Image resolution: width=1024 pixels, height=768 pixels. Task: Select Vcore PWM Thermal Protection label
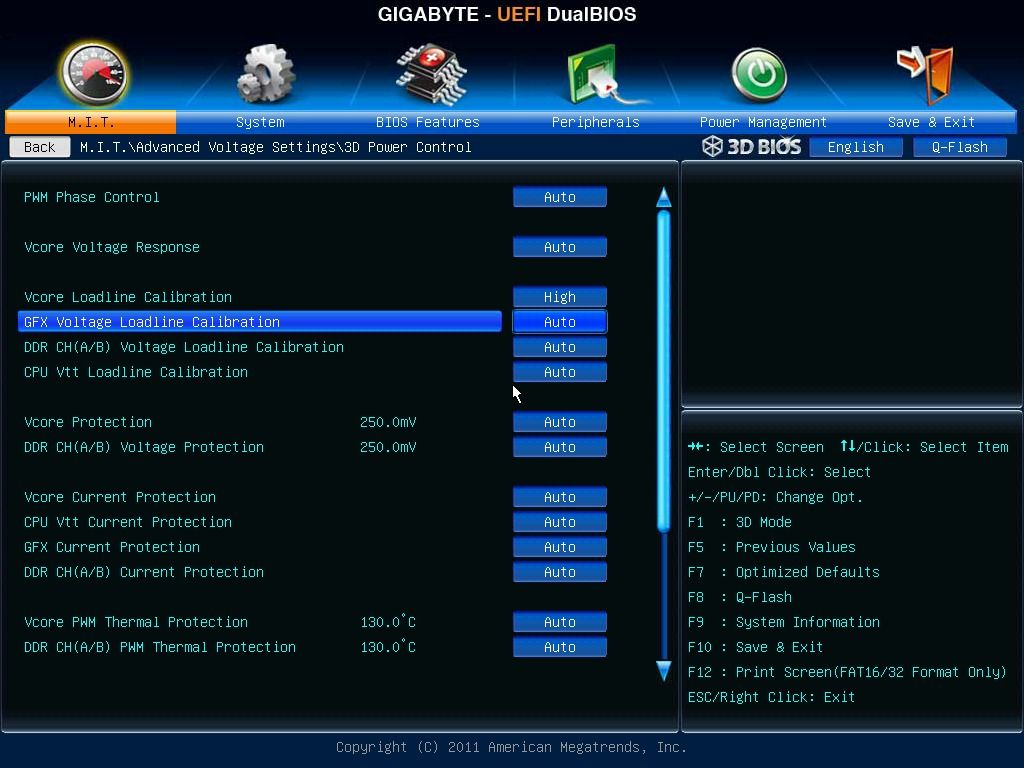click(x=136, y=622)
